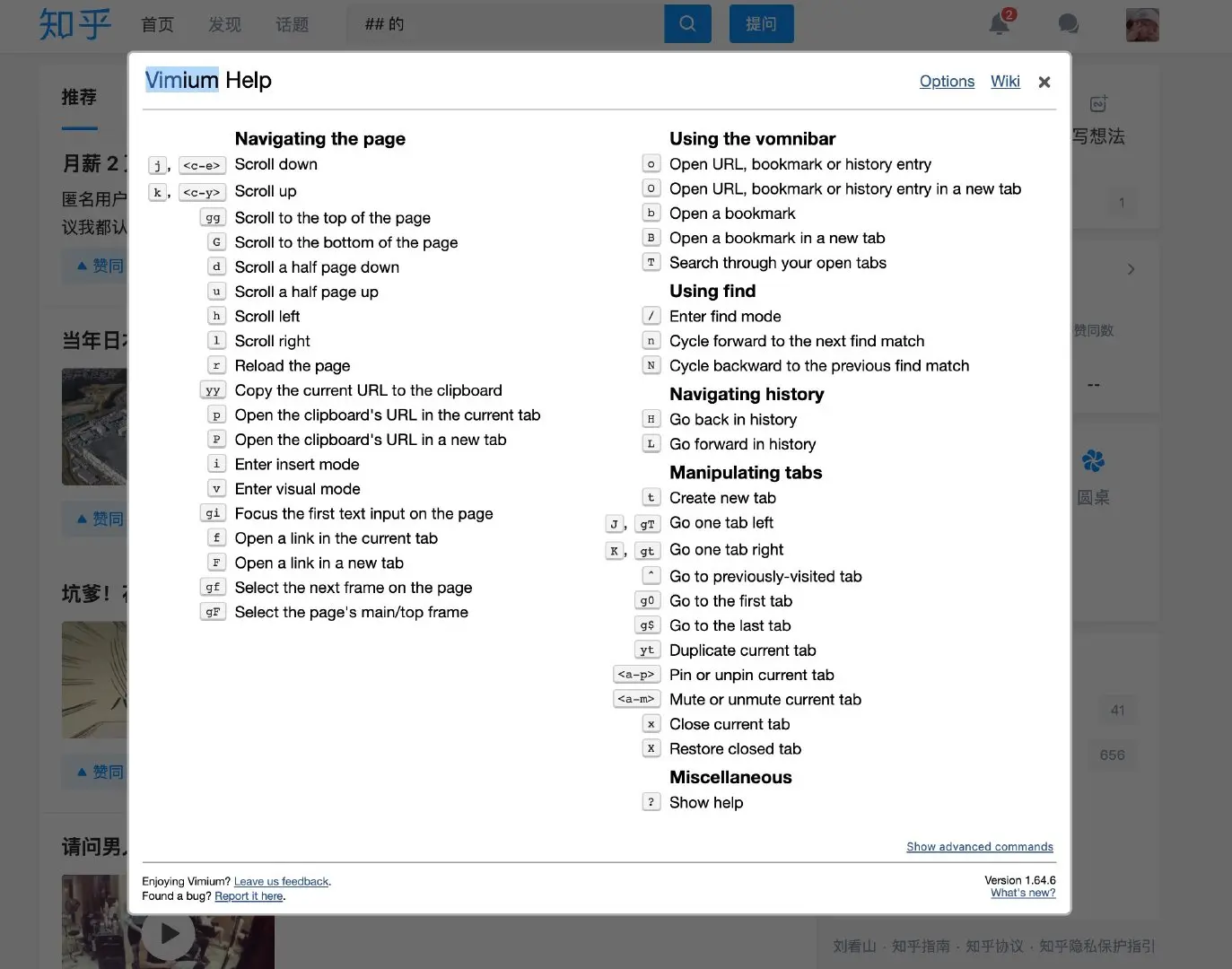Screen dimensions: 1232x969
Task: Click the <c-e> key badge
Action: tap(202, 165)
